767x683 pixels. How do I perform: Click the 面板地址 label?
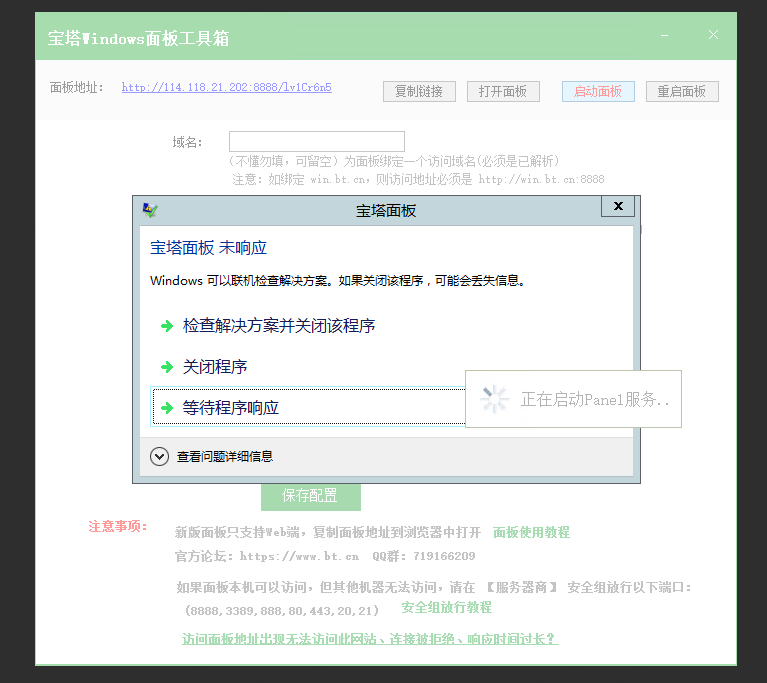coord(77,88)
